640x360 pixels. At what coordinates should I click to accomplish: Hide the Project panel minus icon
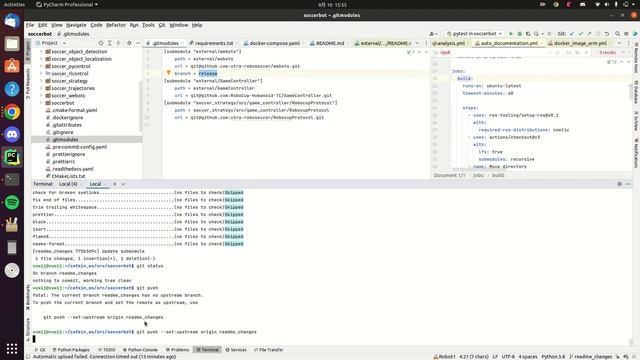(x=138, y=43)
